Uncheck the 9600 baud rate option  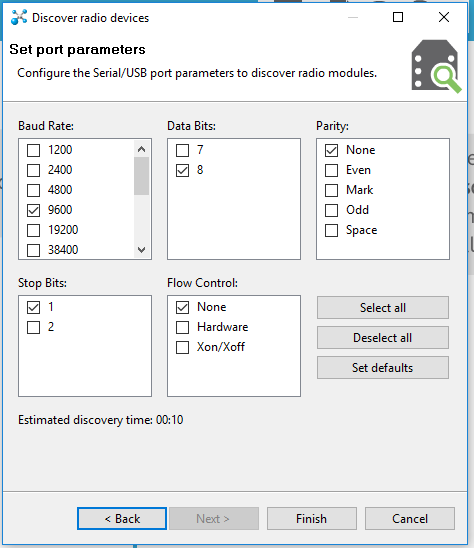[x=34, y=210]
